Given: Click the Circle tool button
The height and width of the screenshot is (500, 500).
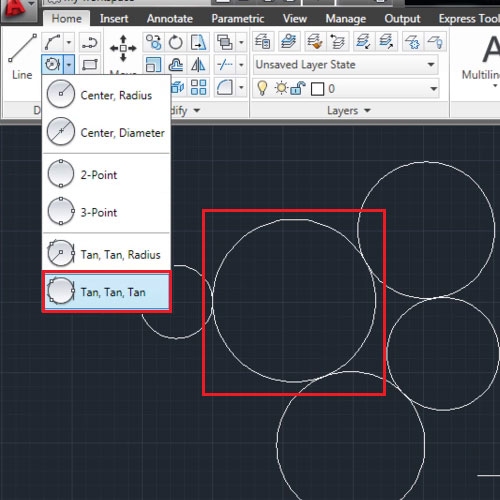Looking at the screenshot, I should point(53,64).
